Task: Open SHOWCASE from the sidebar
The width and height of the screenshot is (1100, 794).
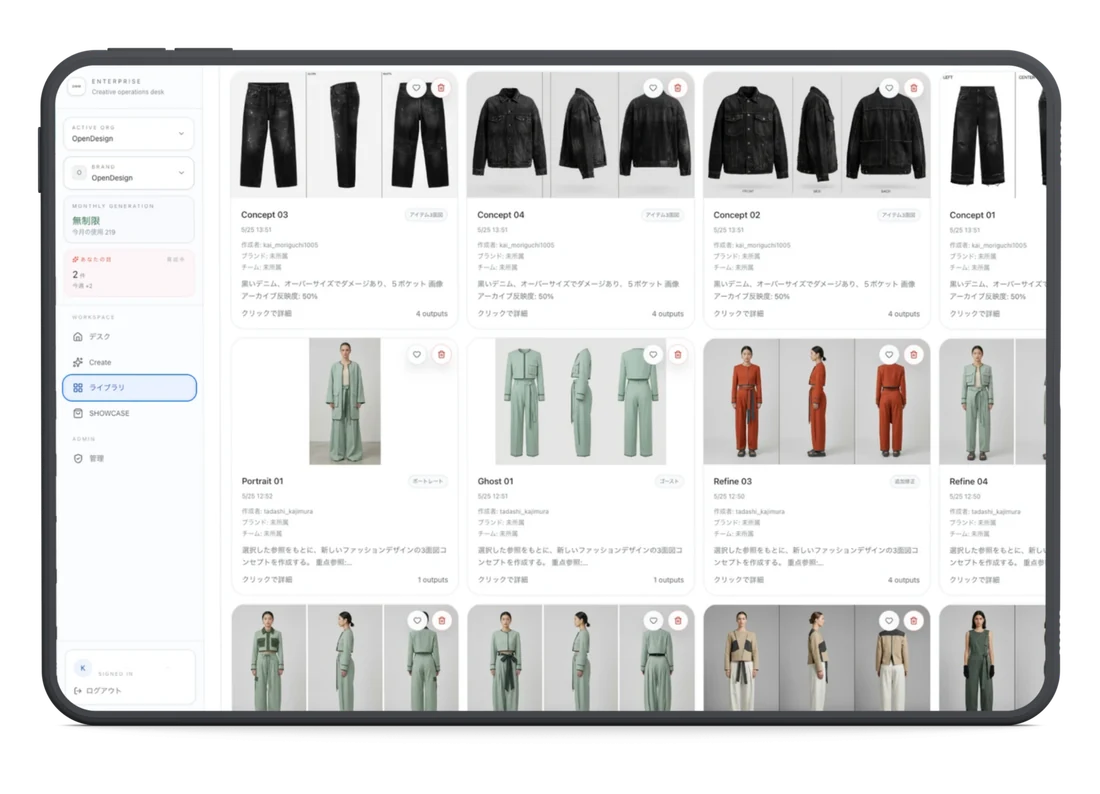Action: point(129,413)
